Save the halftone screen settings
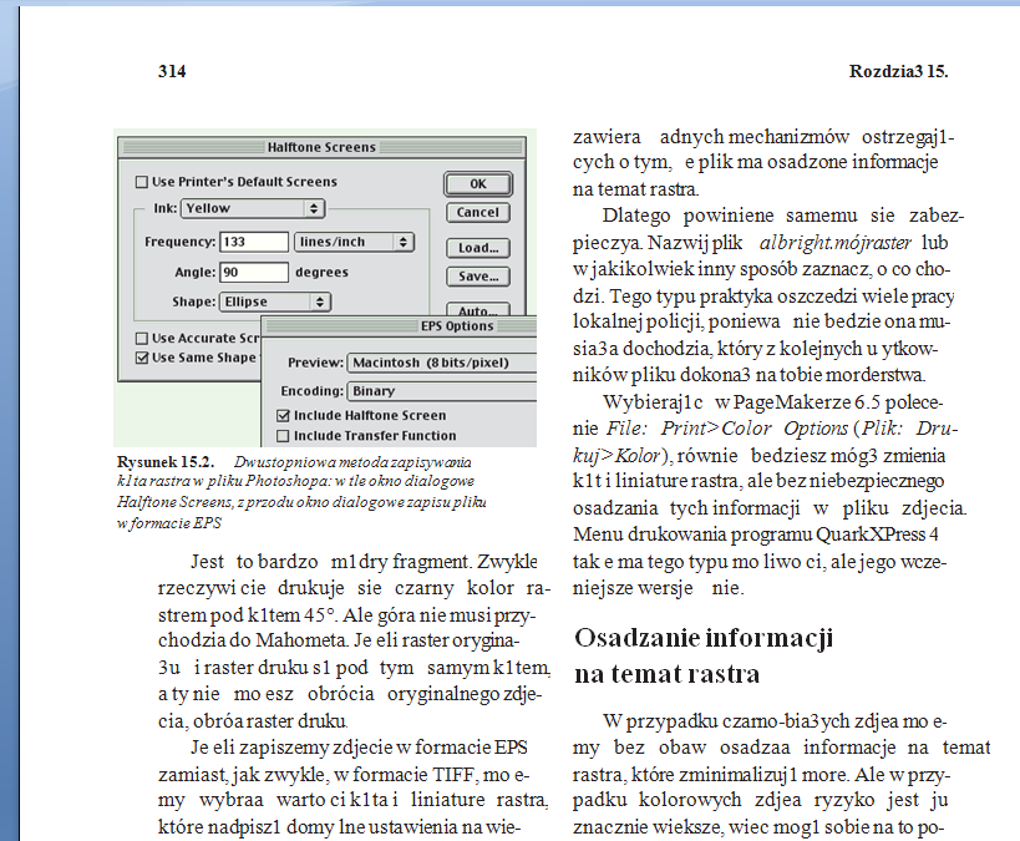 click(x=477, y=276)
